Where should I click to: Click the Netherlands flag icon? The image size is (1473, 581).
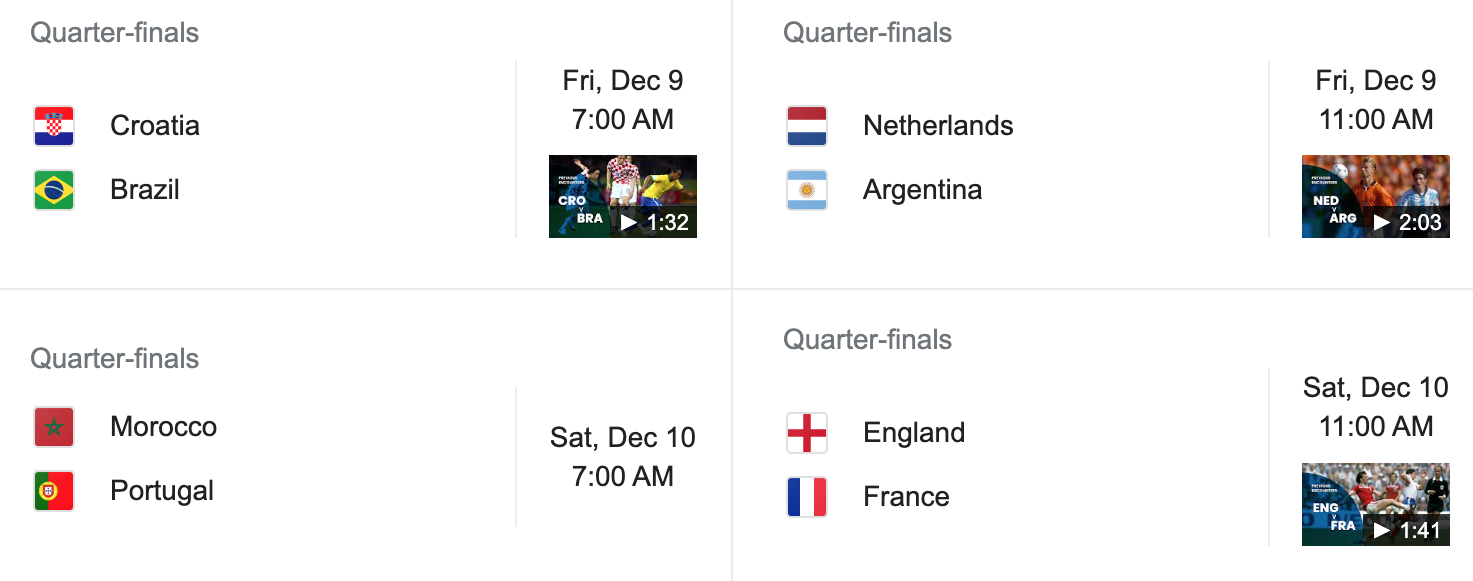[x=807, y=126]
